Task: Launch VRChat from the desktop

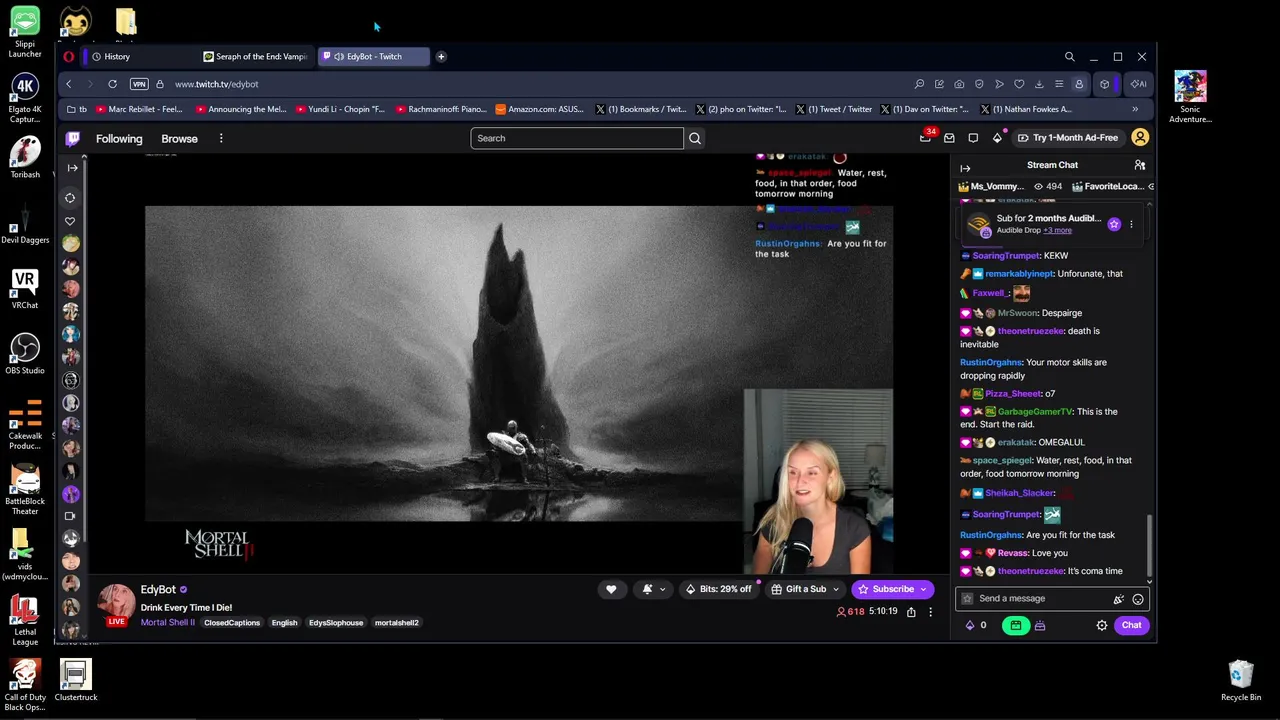Action: (25, 289)
